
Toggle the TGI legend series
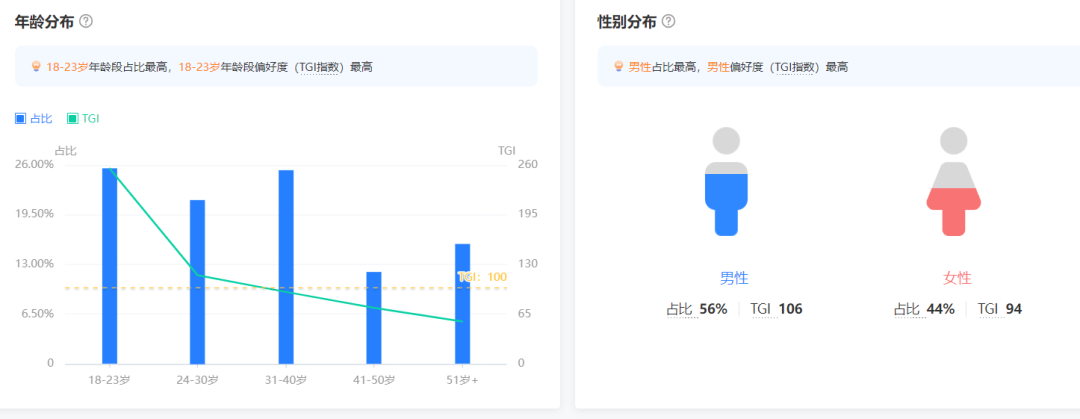[x=83, y=119]
